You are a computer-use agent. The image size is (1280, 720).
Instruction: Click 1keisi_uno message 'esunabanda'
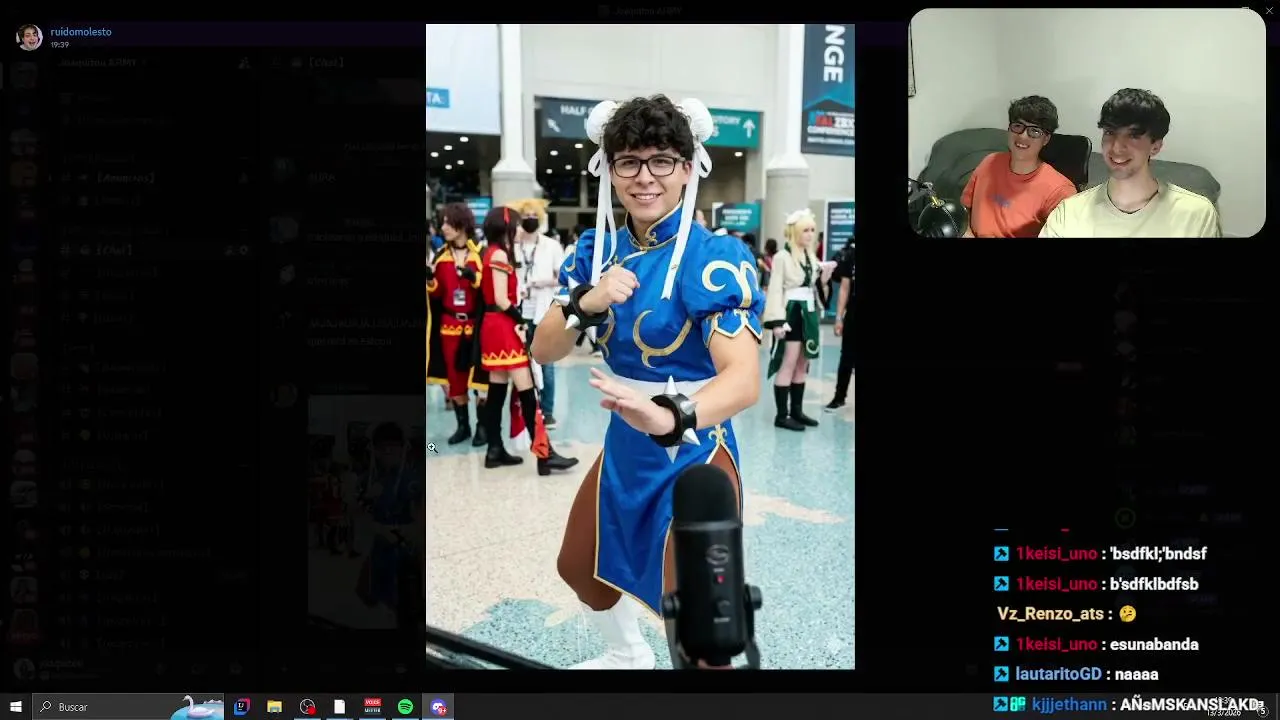tap(1154, 644)
